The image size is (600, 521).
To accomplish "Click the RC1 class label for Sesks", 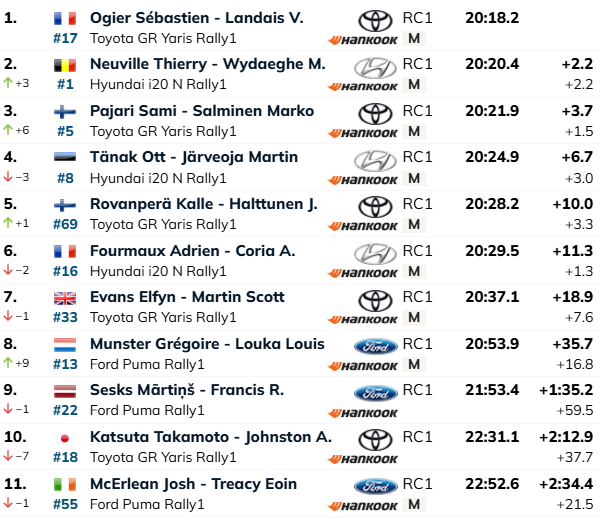I will 417,390.
